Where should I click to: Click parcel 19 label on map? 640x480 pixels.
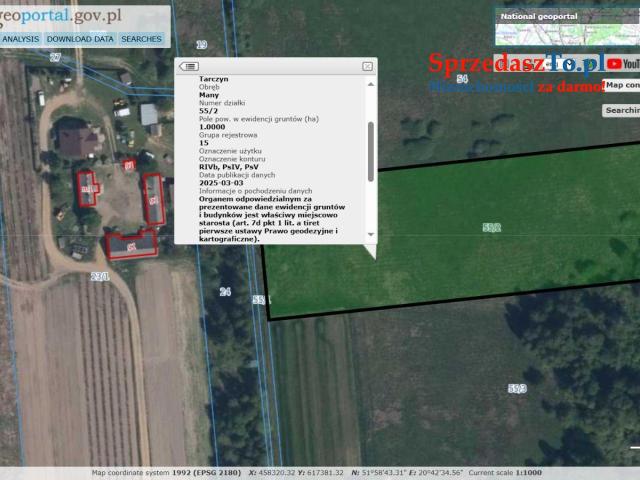point(201,45)
